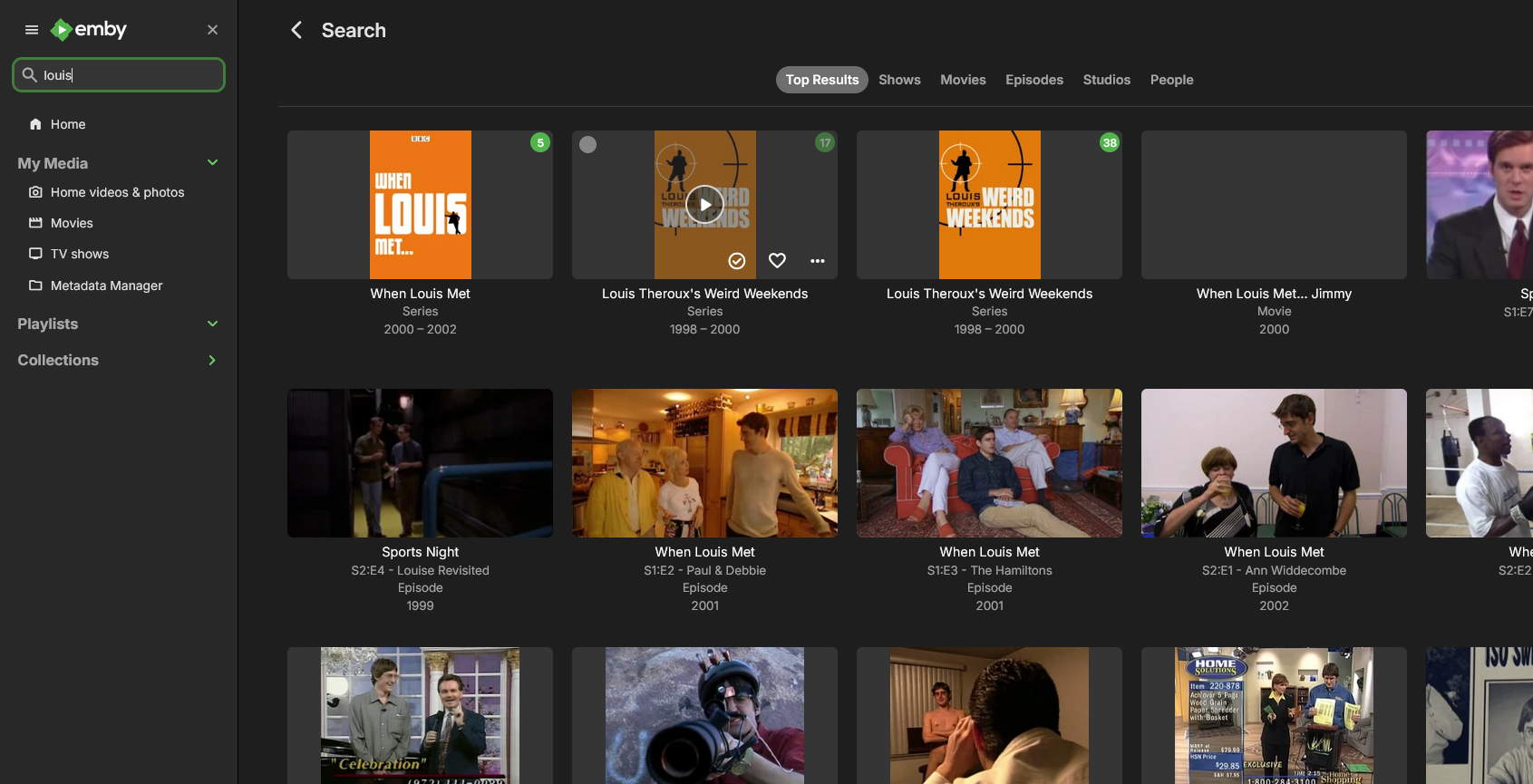
Task: Open the Celebration caption thumbnail
Action: point(421,715)
